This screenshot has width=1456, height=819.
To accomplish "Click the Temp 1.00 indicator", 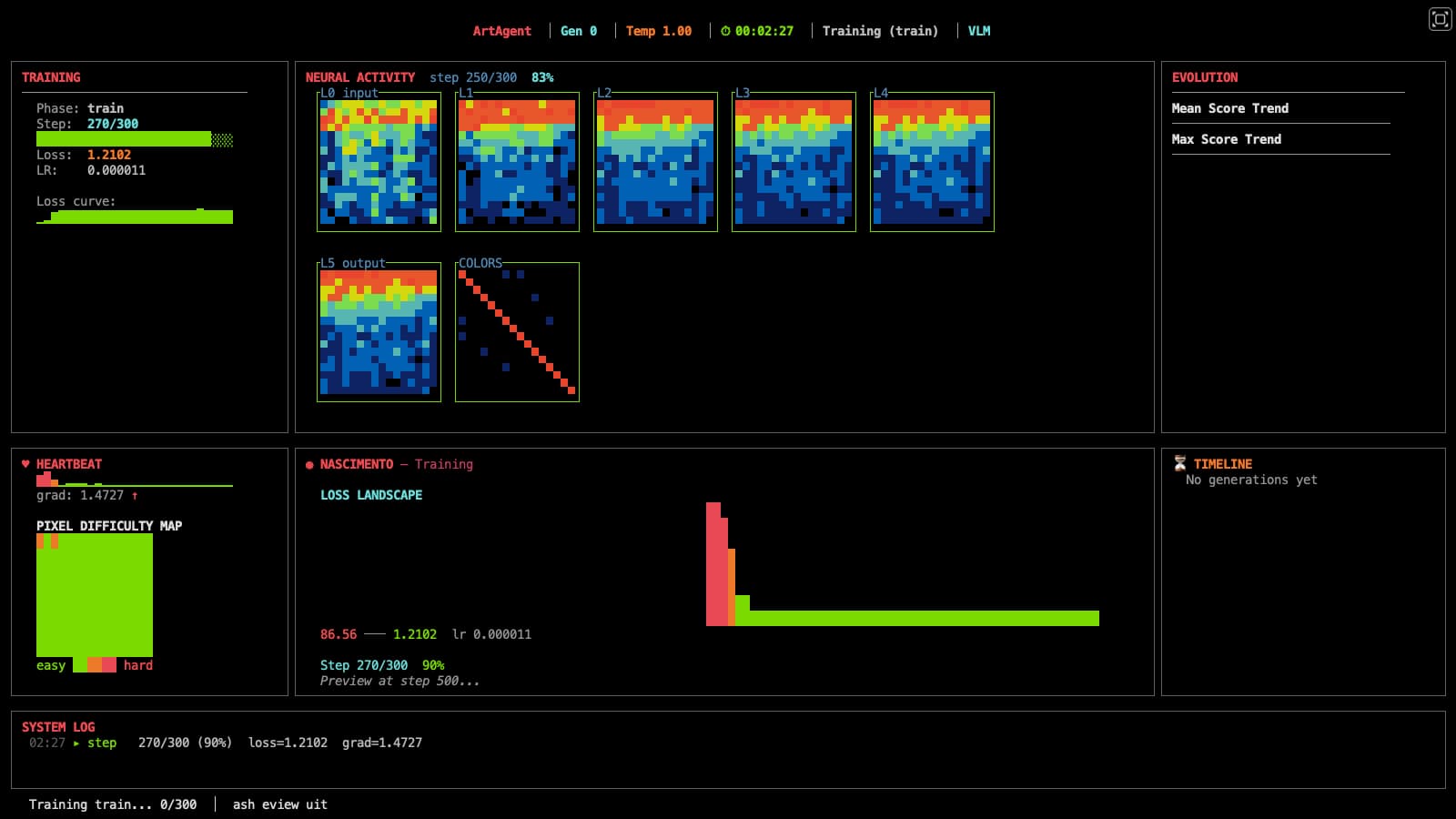I will click(x=658, y=31).
